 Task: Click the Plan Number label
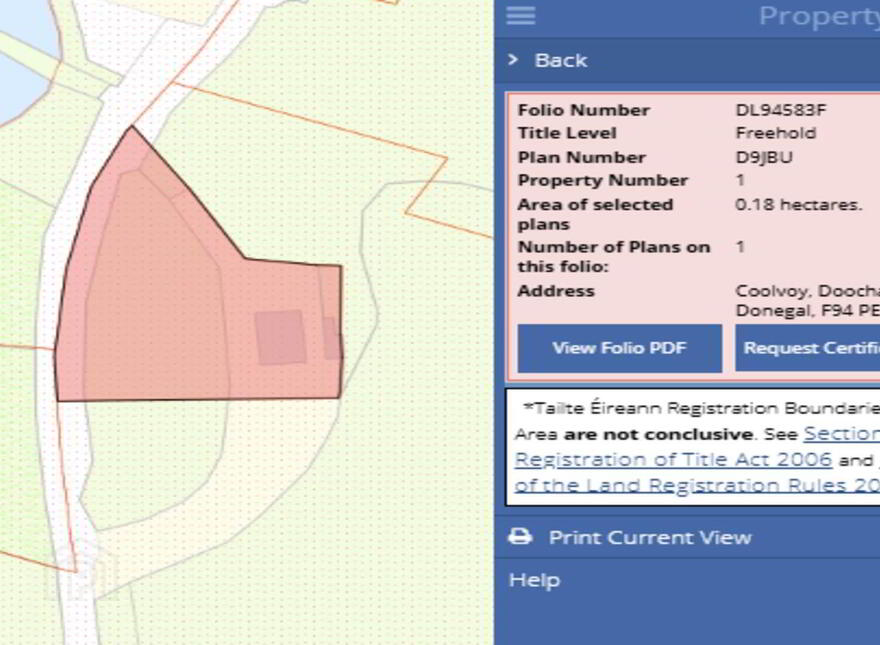coord(581,157)
